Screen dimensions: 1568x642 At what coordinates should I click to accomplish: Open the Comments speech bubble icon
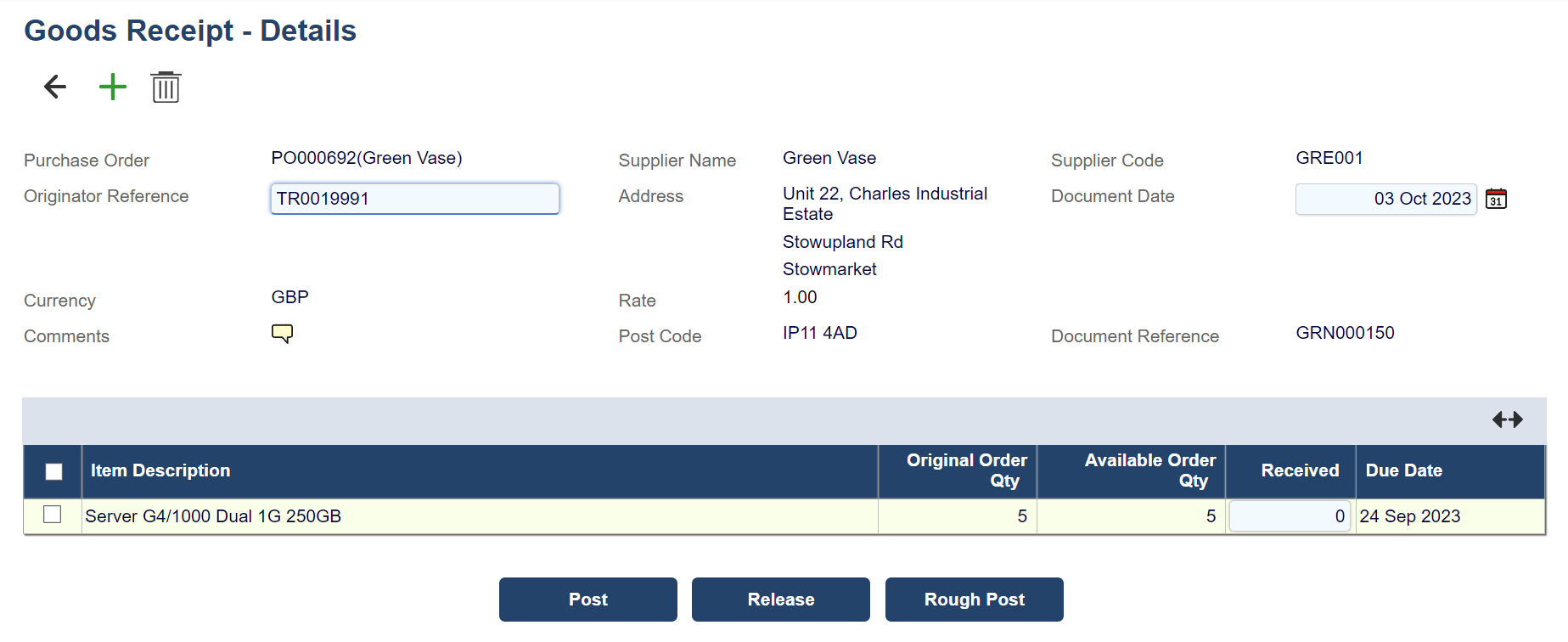(282, 333)
